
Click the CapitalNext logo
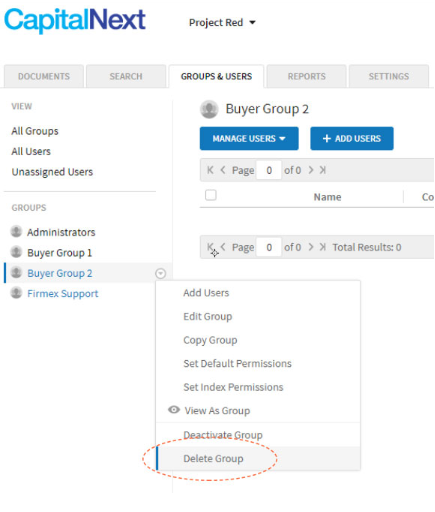pos(75,21)
